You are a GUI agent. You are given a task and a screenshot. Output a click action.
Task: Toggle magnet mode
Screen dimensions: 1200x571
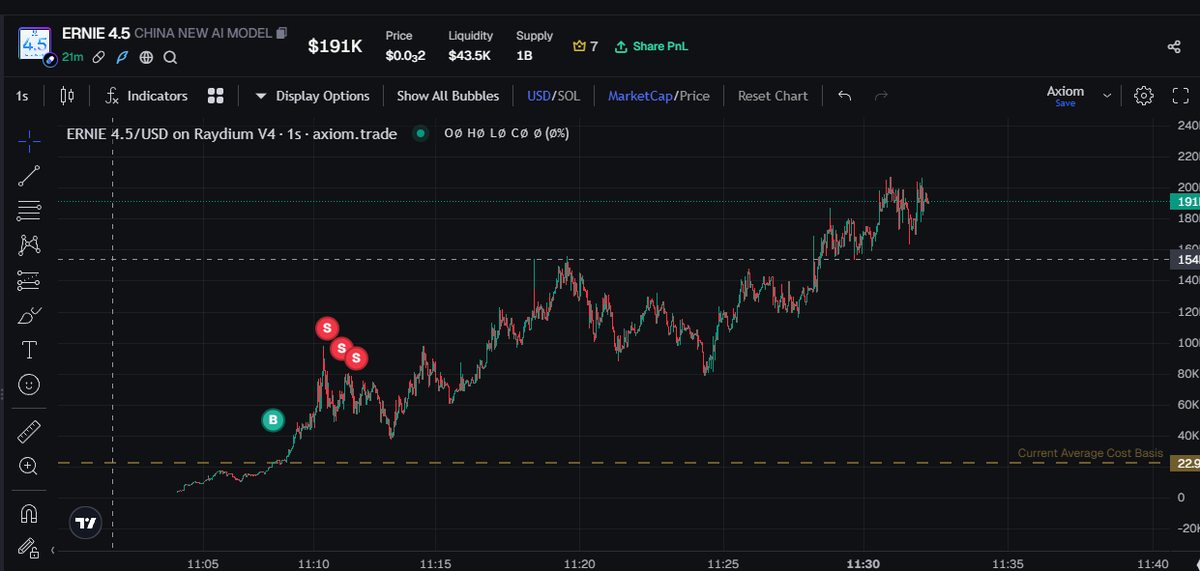click(x=29, y=513)
